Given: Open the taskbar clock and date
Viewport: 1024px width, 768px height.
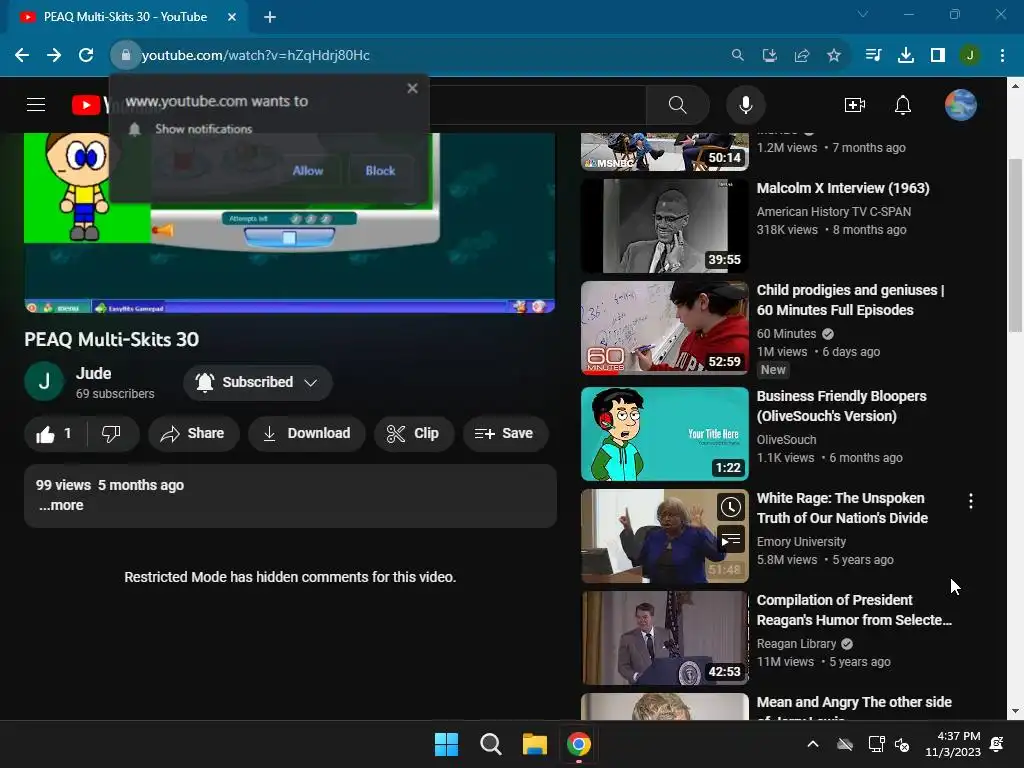Looking at the screenshot, I should (953, 744).
